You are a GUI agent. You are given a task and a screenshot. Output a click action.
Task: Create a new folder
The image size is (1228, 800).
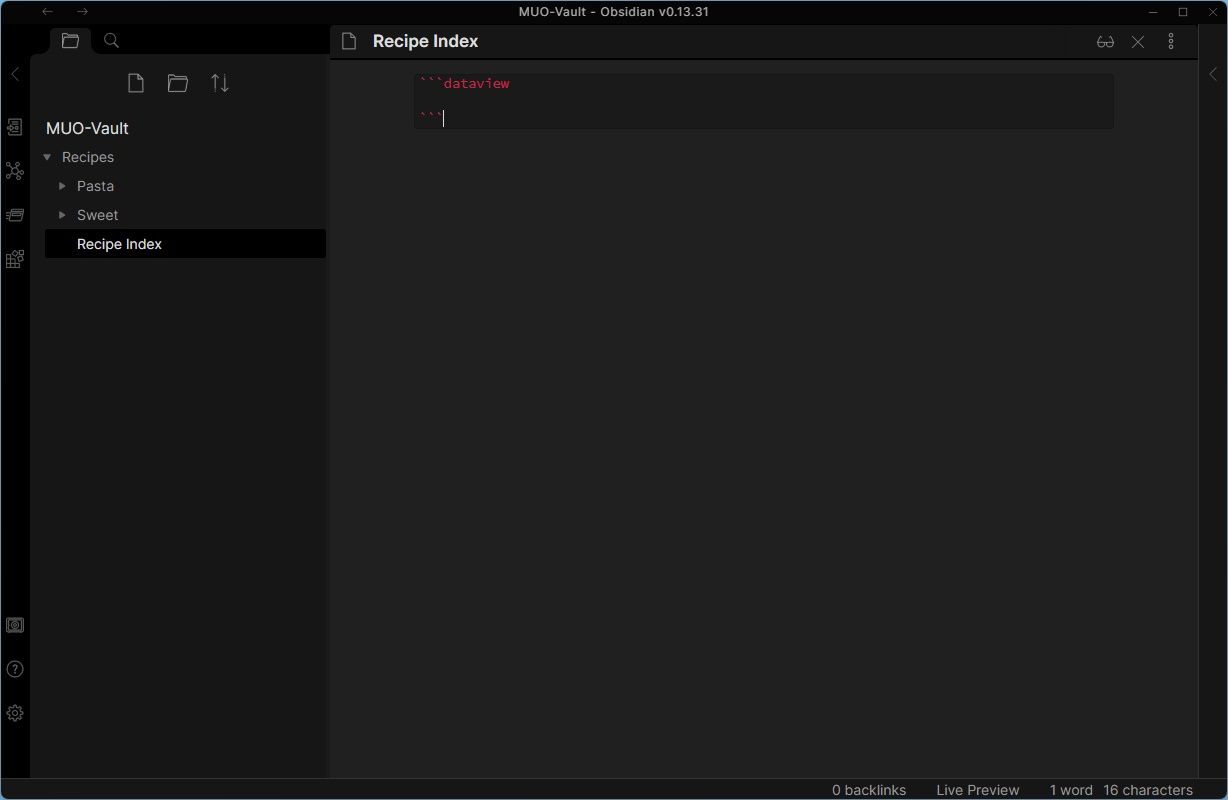178,83
